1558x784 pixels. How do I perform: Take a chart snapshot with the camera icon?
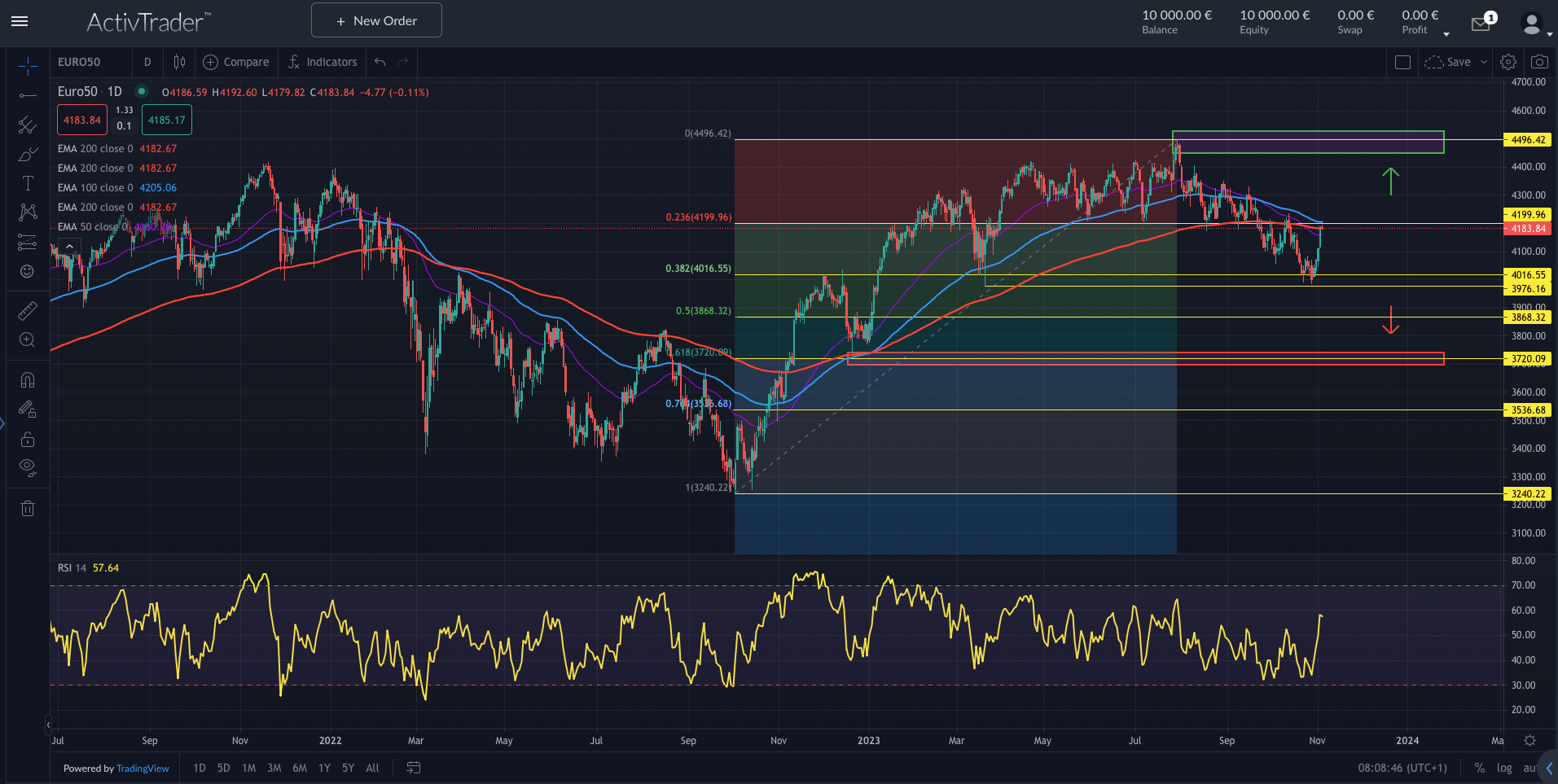(x=1539, y=61)
